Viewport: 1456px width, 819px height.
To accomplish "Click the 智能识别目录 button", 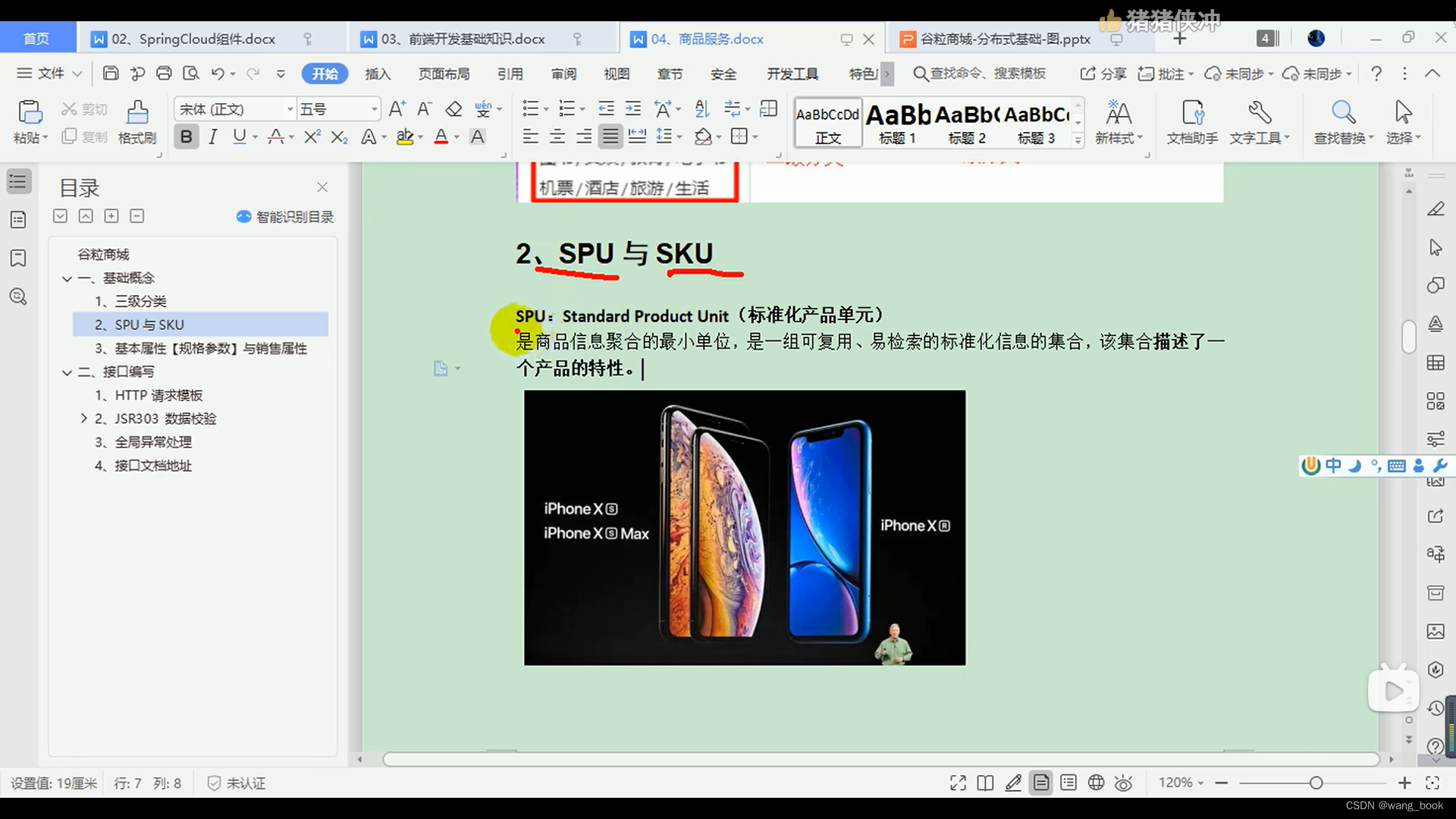I will (285, 217).
